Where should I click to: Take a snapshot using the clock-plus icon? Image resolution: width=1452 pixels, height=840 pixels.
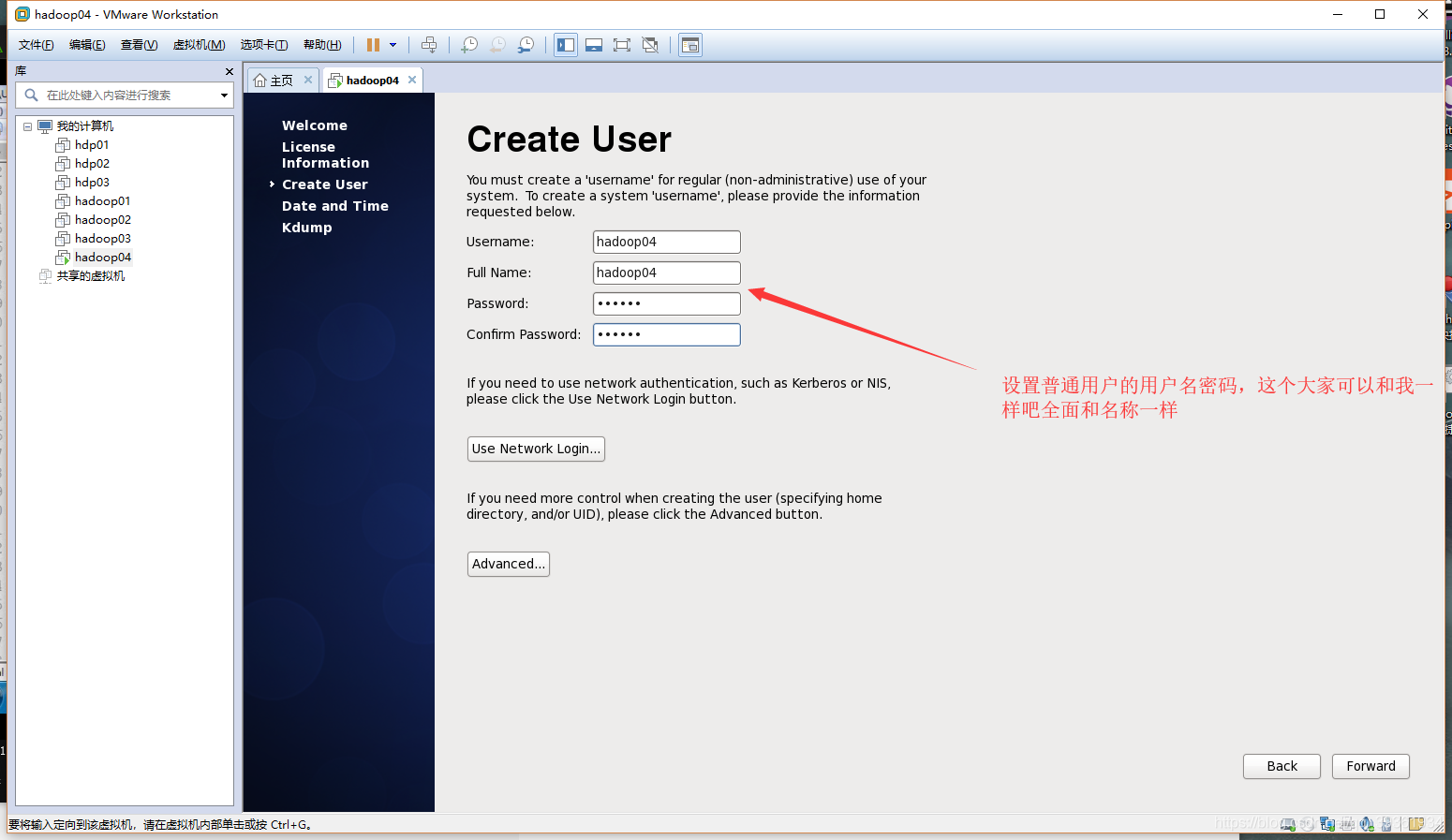469,45
